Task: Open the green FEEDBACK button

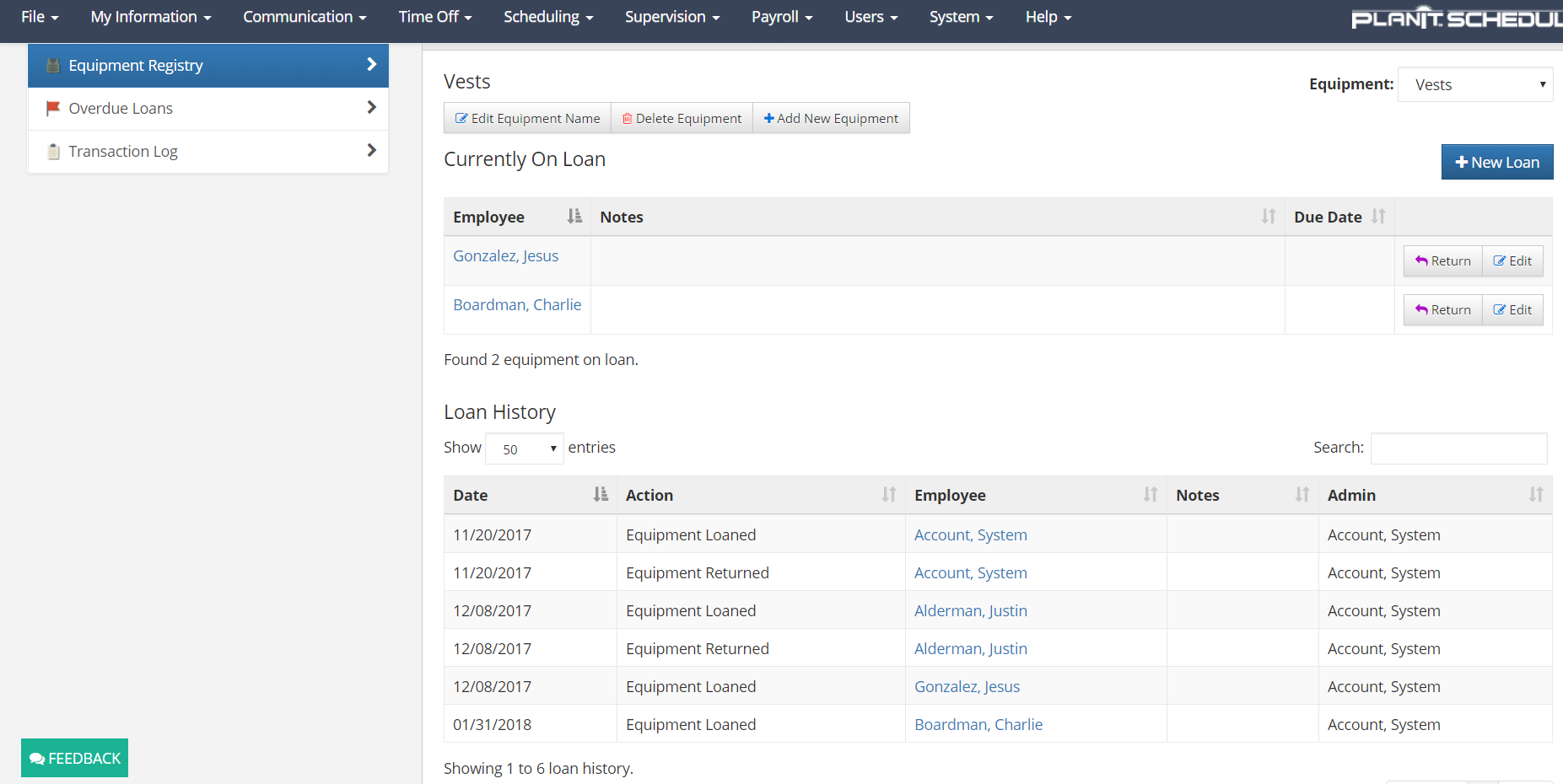Action: (75, 758)
